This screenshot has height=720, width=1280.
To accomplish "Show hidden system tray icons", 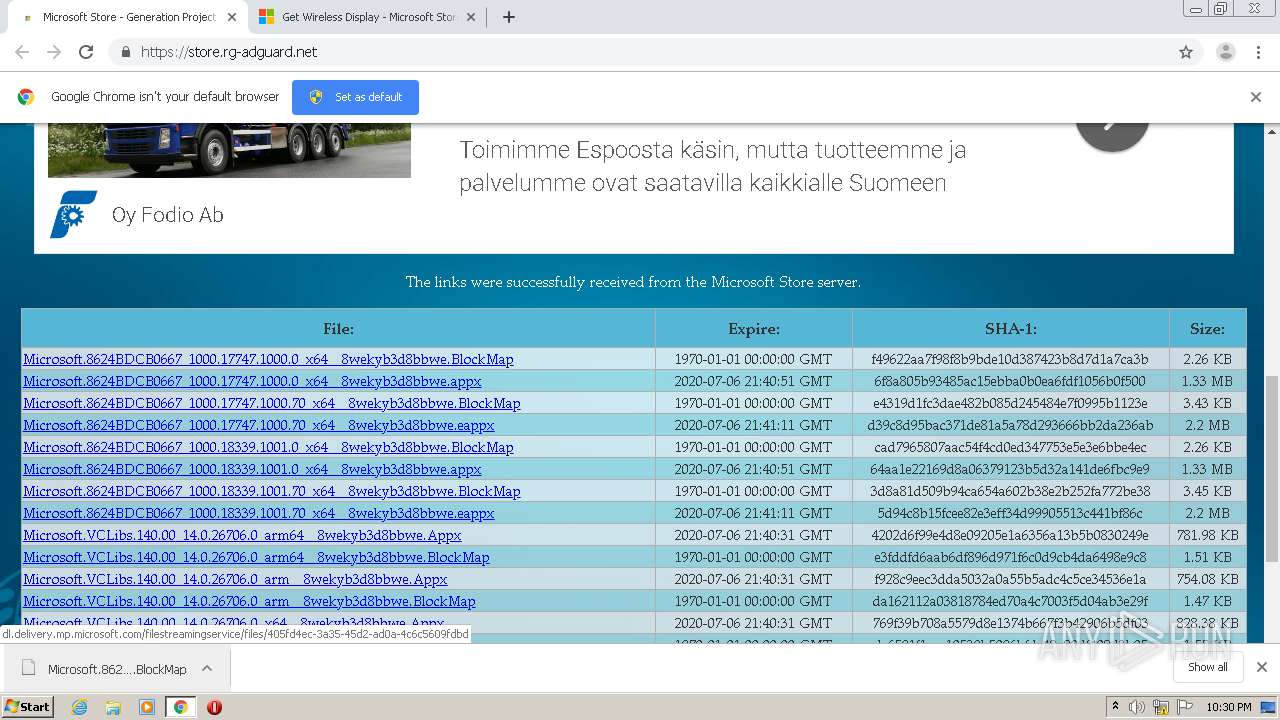I will click(1116, 706).
